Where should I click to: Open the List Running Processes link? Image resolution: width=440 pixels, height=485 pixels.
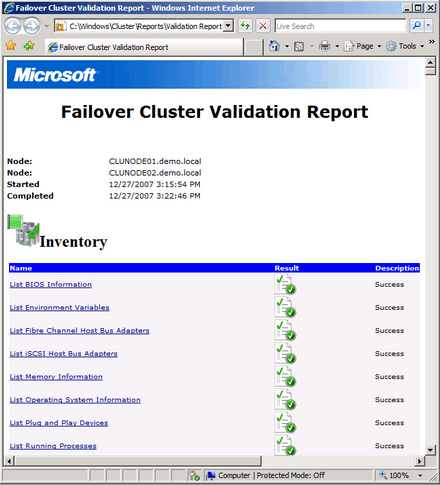point(53,446)
